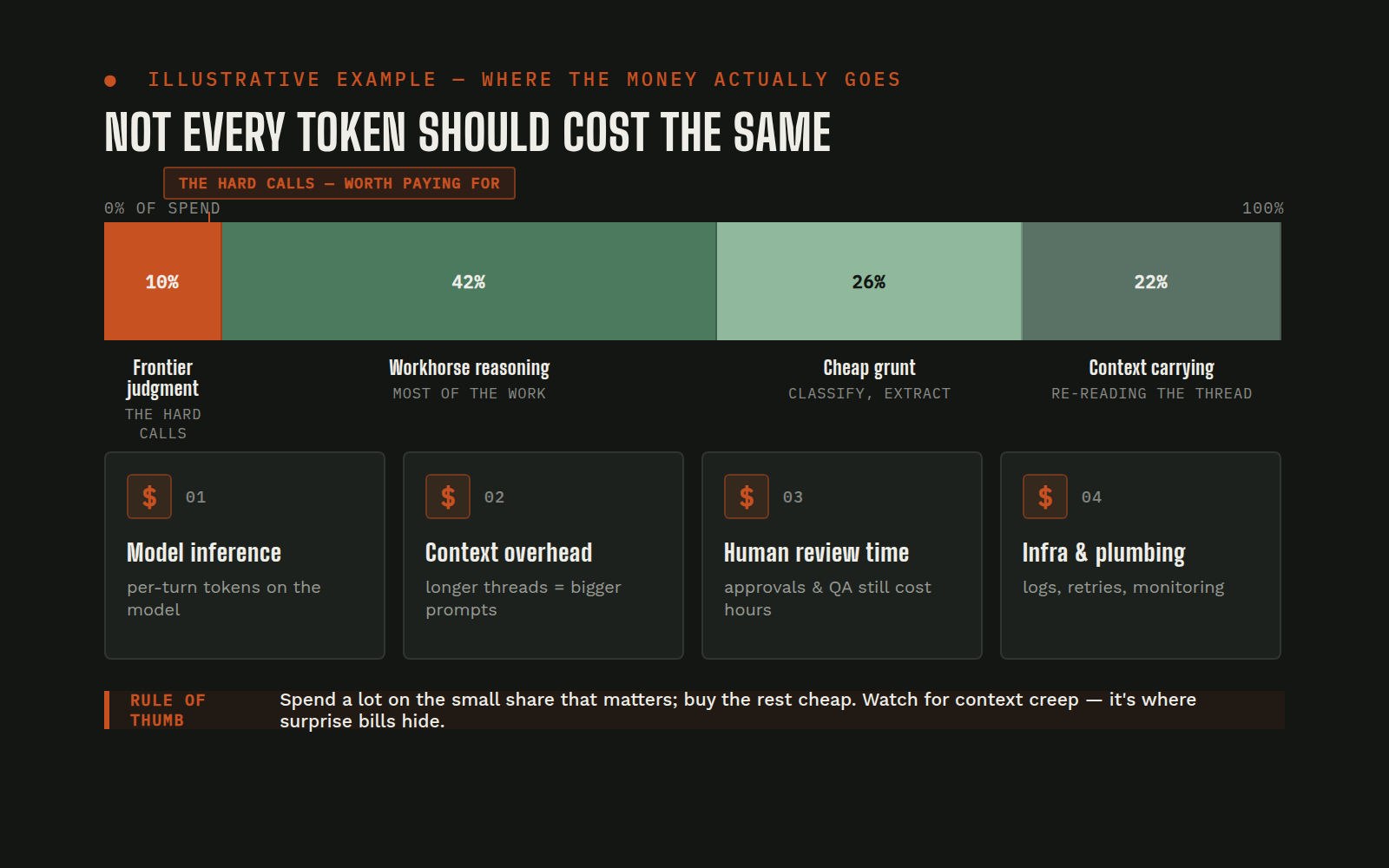The image size is (1389, 868).
Task: Click the 'Frontier judgment' label
Action: tap(162, 378)
